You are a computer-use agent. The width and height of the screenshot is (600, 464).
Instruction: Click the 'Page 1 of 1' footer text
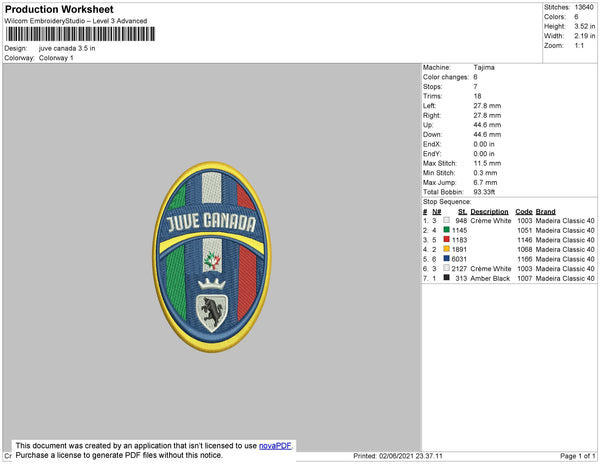pyautogui.click(x=578, y=456)
